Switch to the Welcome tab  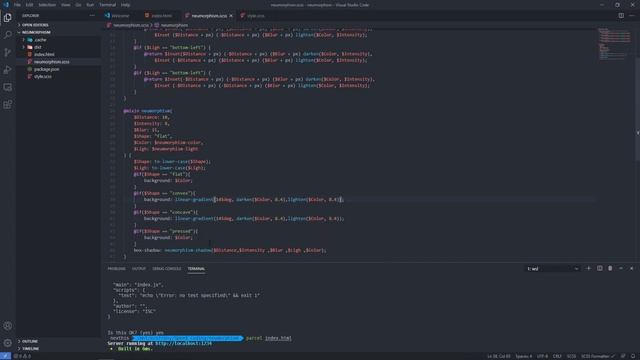coord(120,16)
